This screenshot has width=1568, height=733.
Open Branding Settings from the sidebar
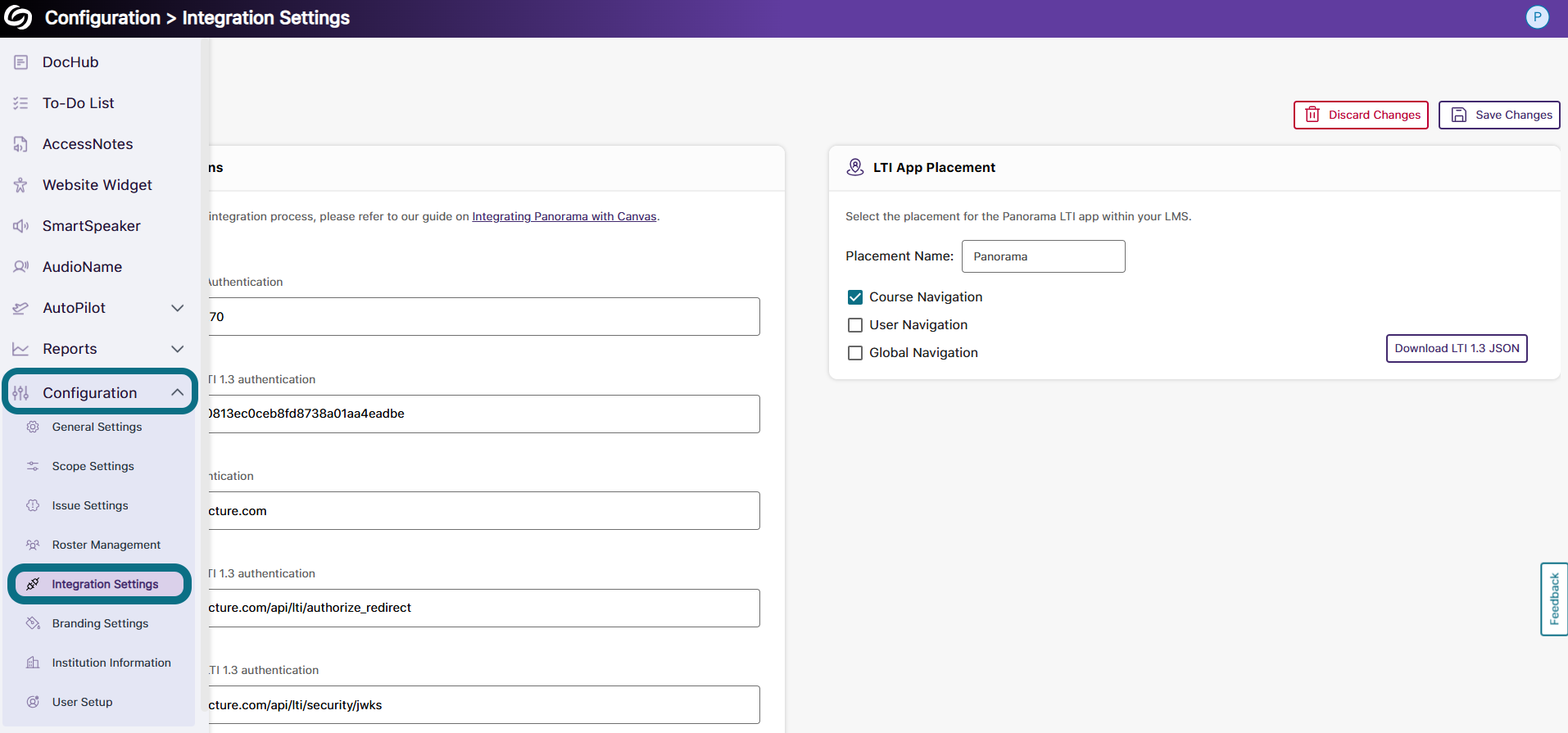[100, 623]
